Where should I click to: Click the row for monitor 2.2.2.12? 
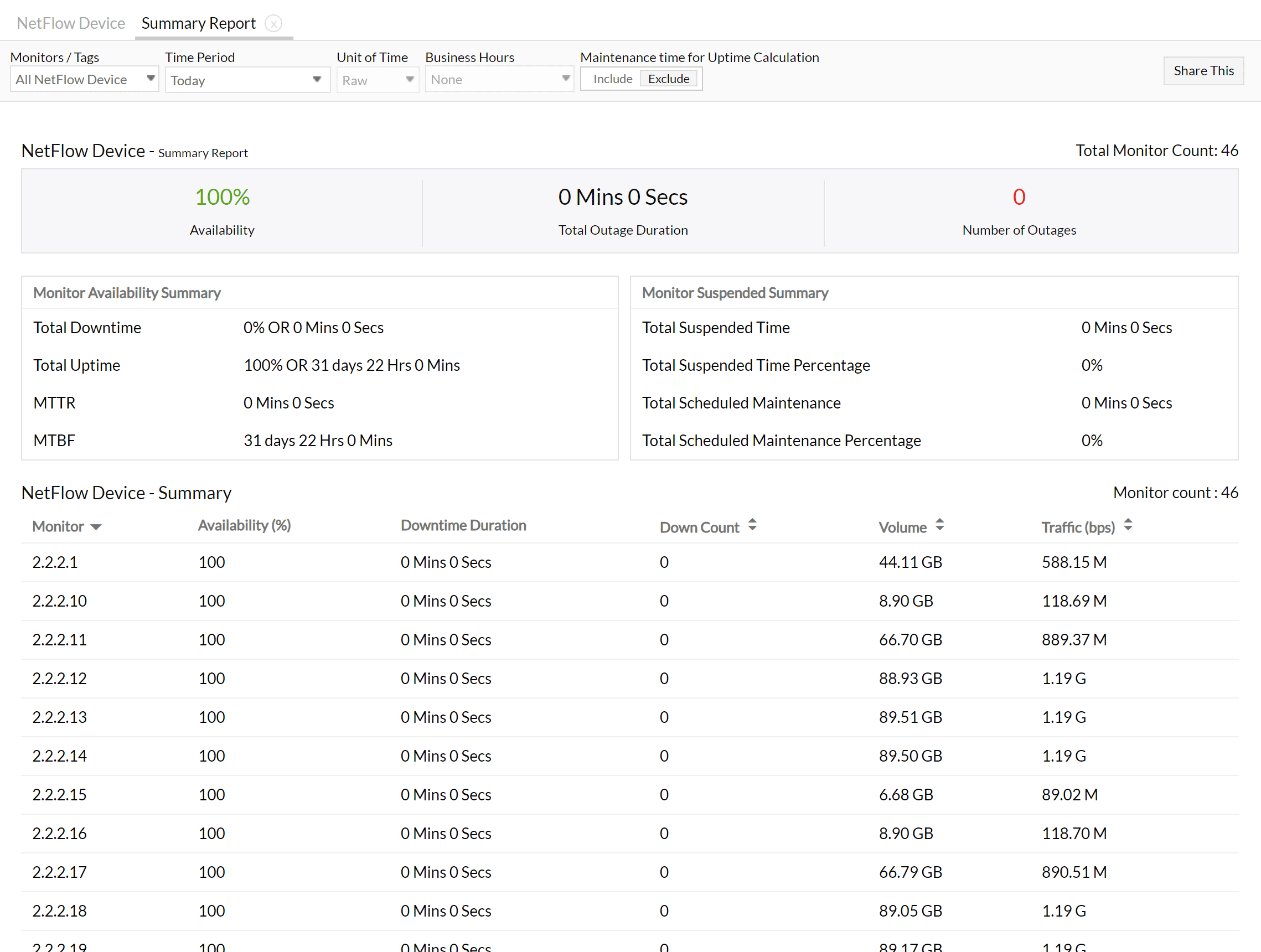point(59,678)
